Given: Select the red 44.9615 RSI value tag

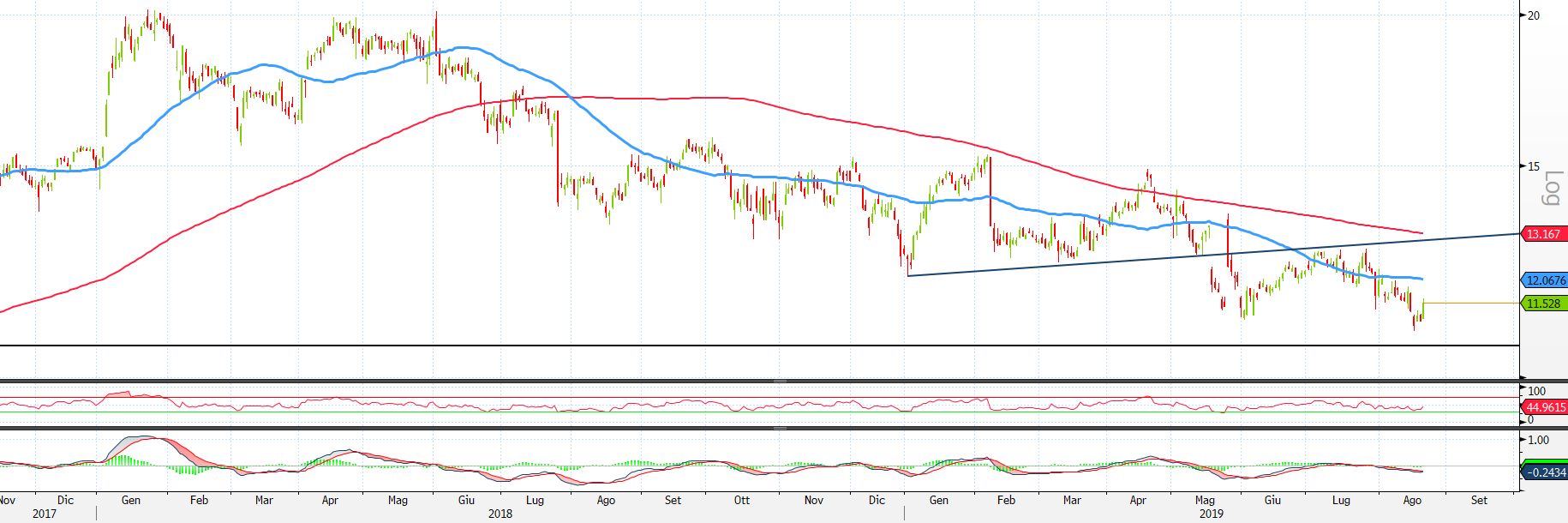Looking at the screenshot, I should 1545,407.
